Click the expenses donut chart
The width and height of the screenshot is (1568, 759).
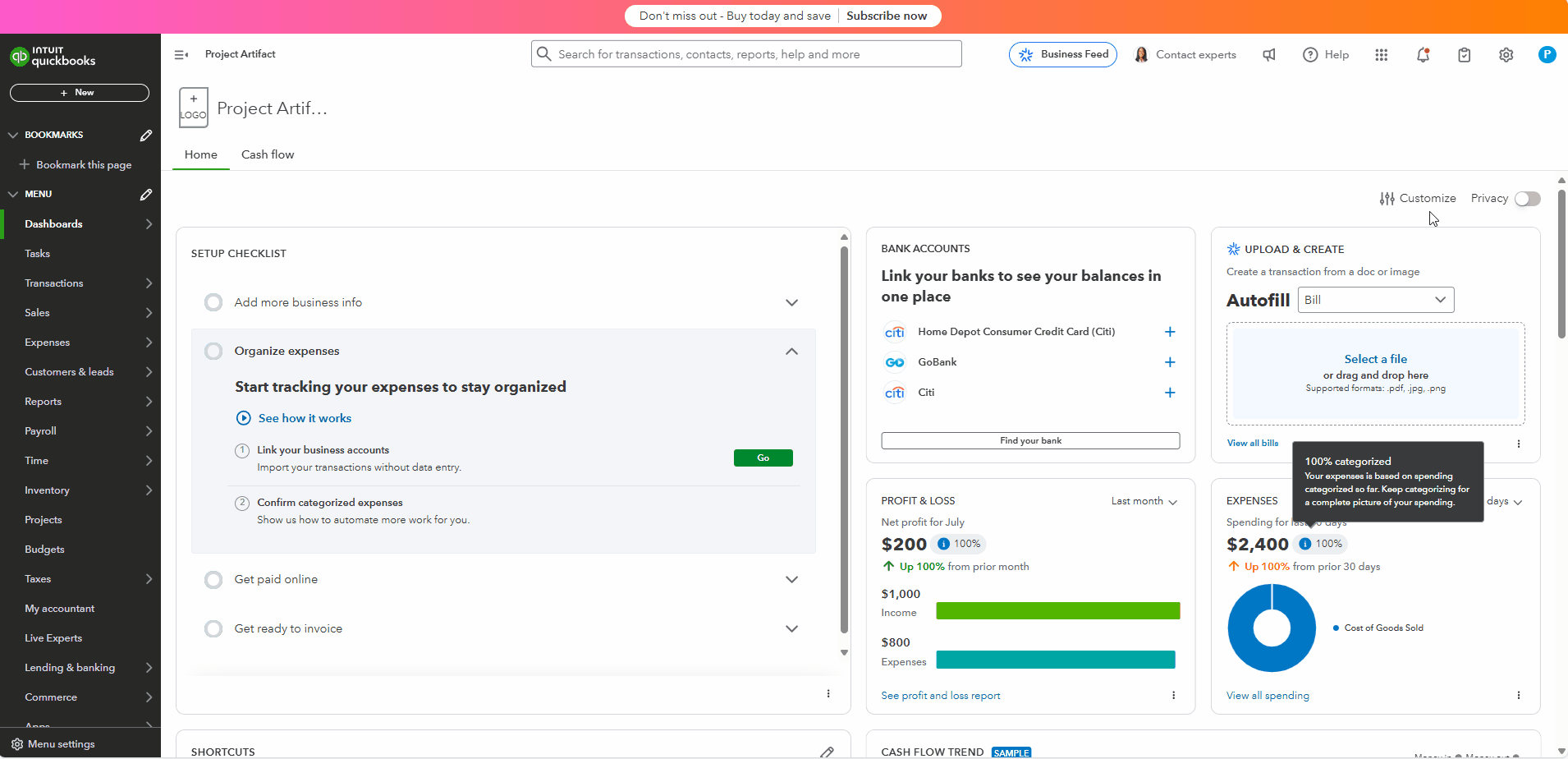point(1271,628)
